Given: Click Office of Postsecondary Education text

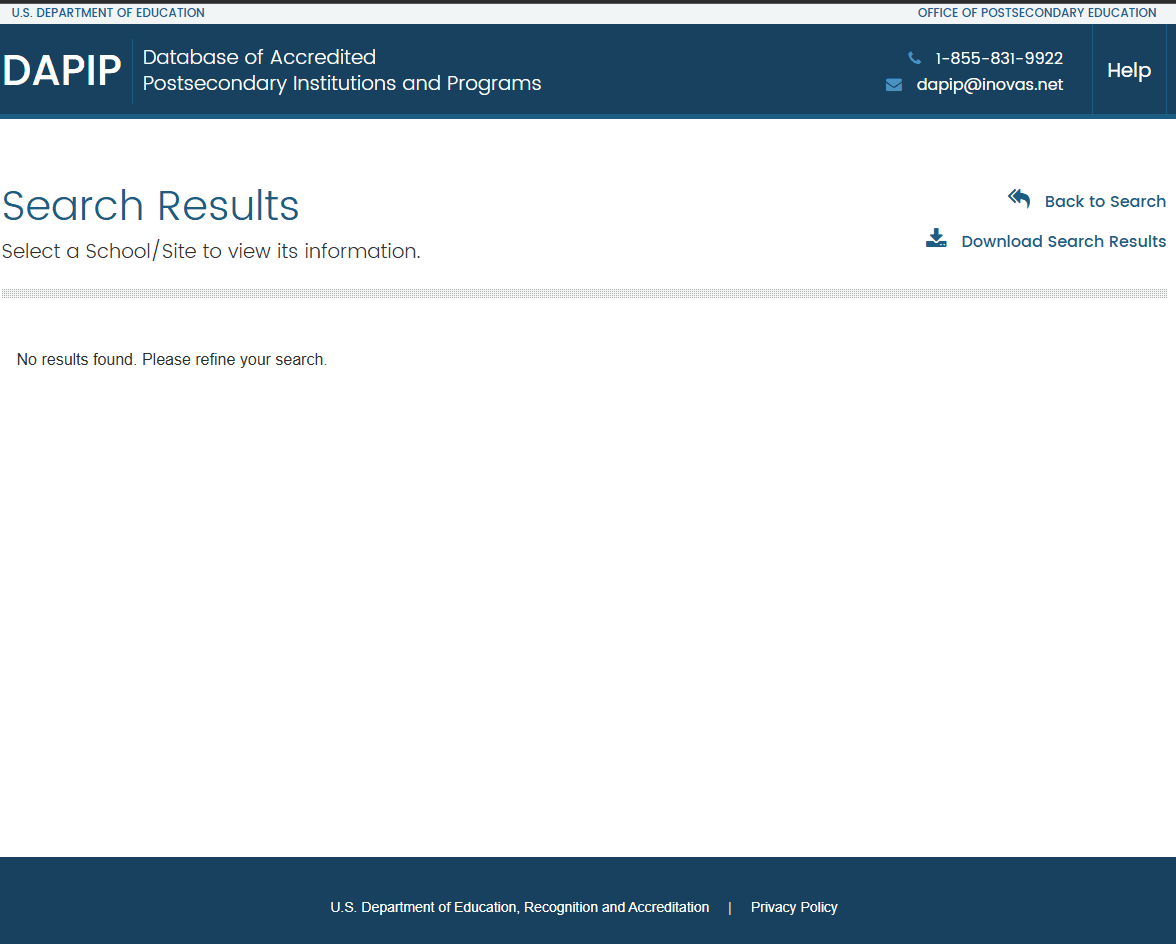Looking at the screenshot, I should 1036,13.
